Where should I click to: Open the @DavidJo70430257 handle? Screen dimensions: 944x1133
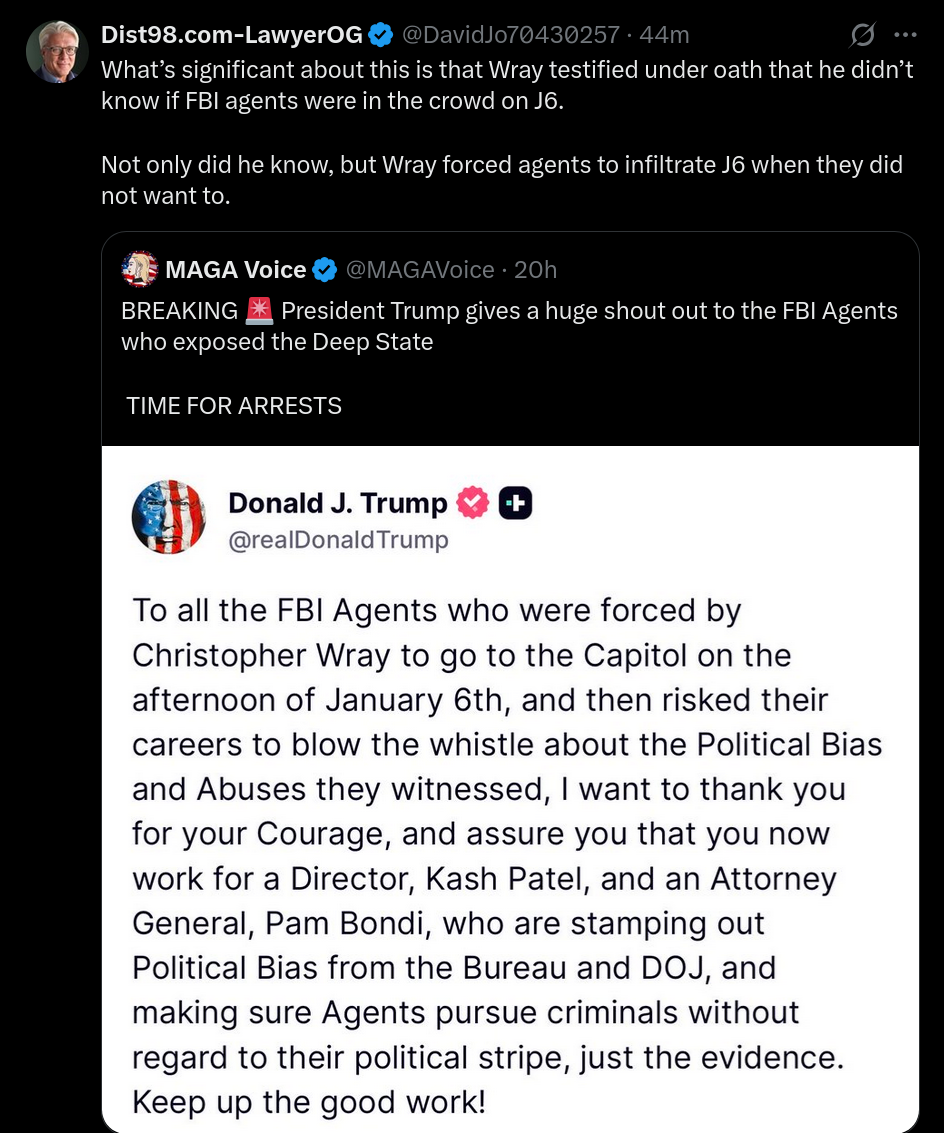[510, 35]
